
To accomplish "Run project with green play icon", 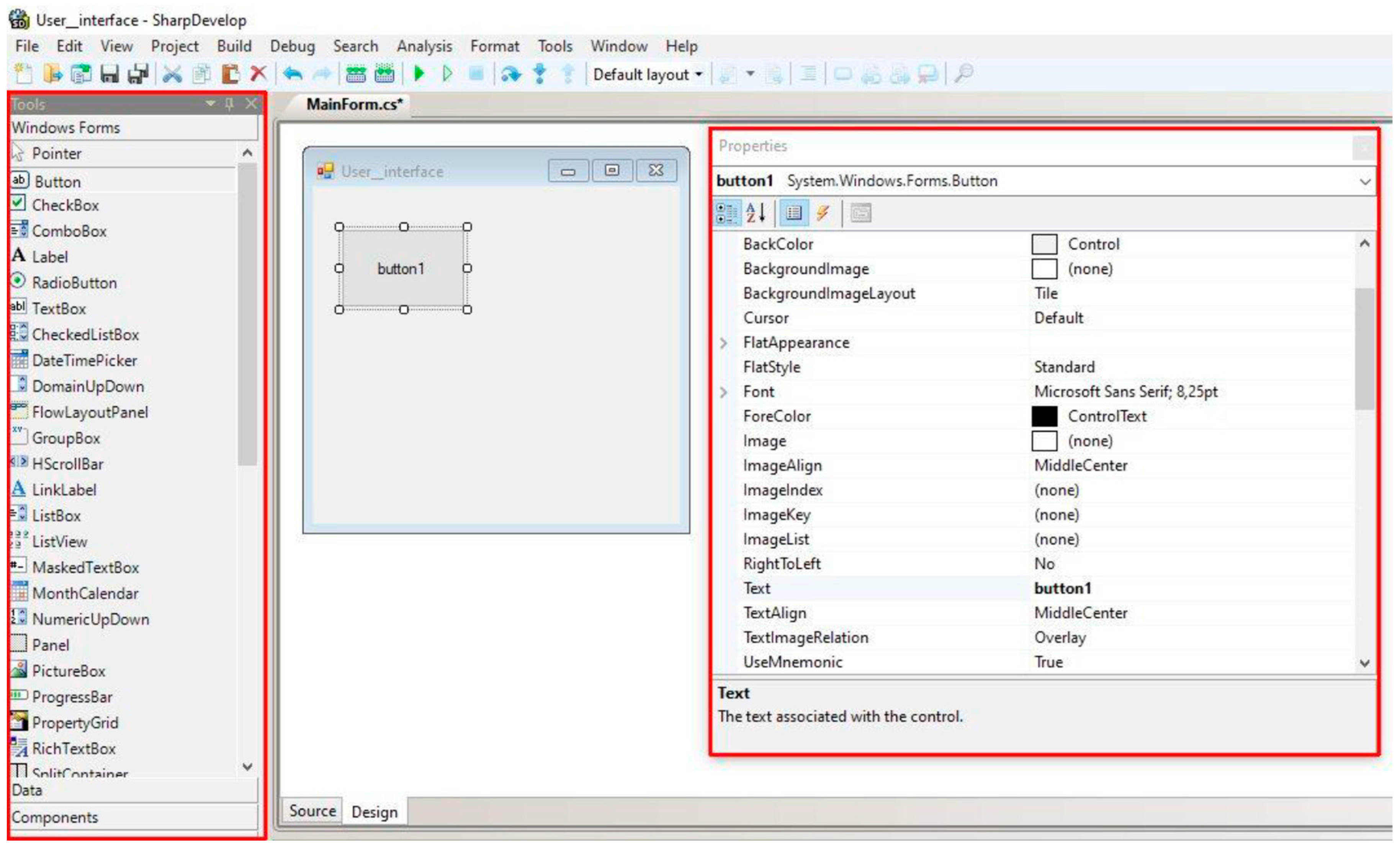I will pyautogui.click(x=419, y=74).
